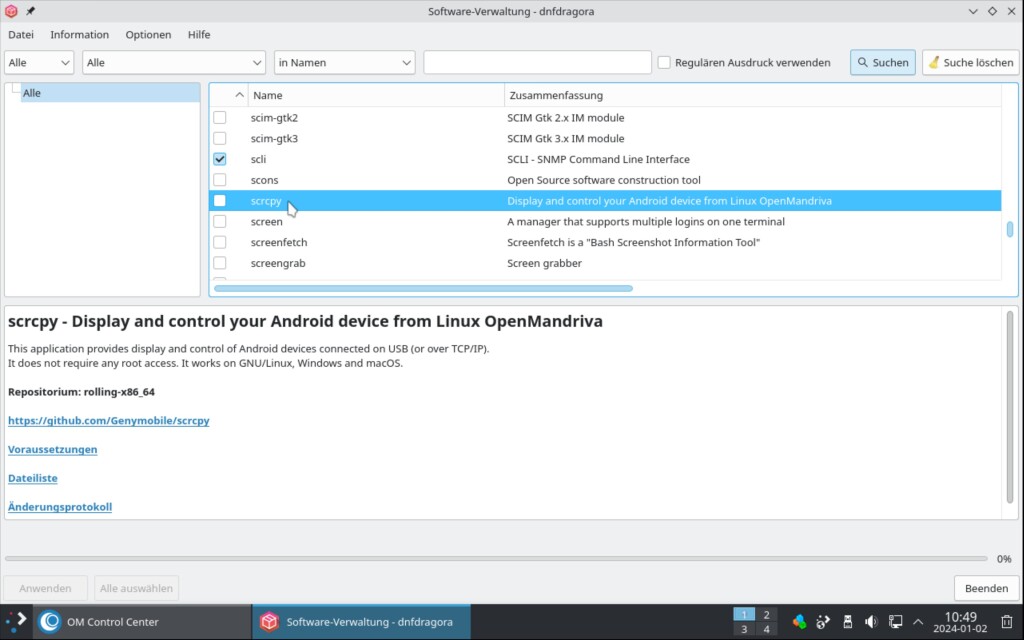Open the removable devices tray icon
The width and height of the screenshot is (1024, 640).
coord(848,622)
